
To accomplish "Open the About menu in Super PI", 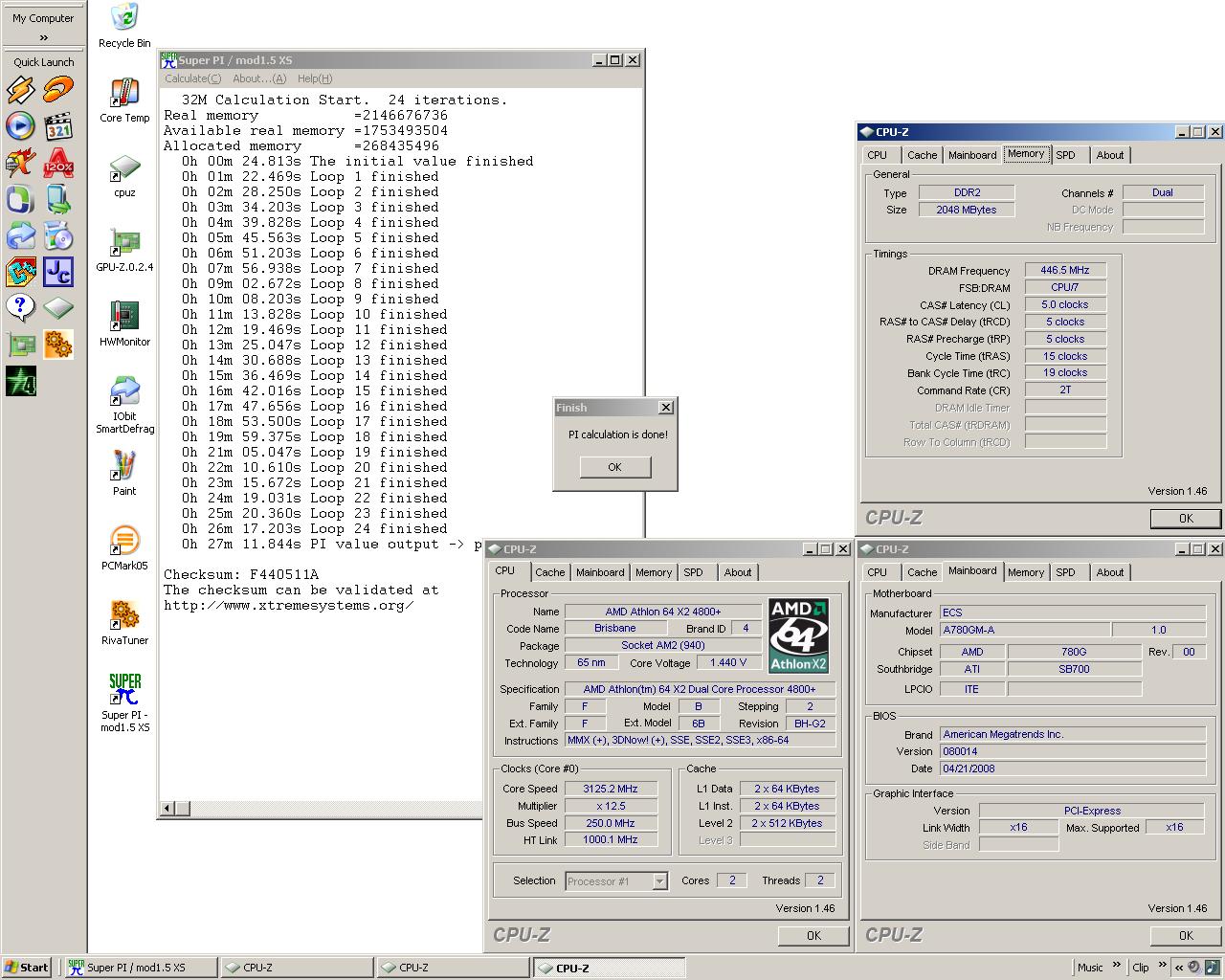I will (x=259, y=78).
